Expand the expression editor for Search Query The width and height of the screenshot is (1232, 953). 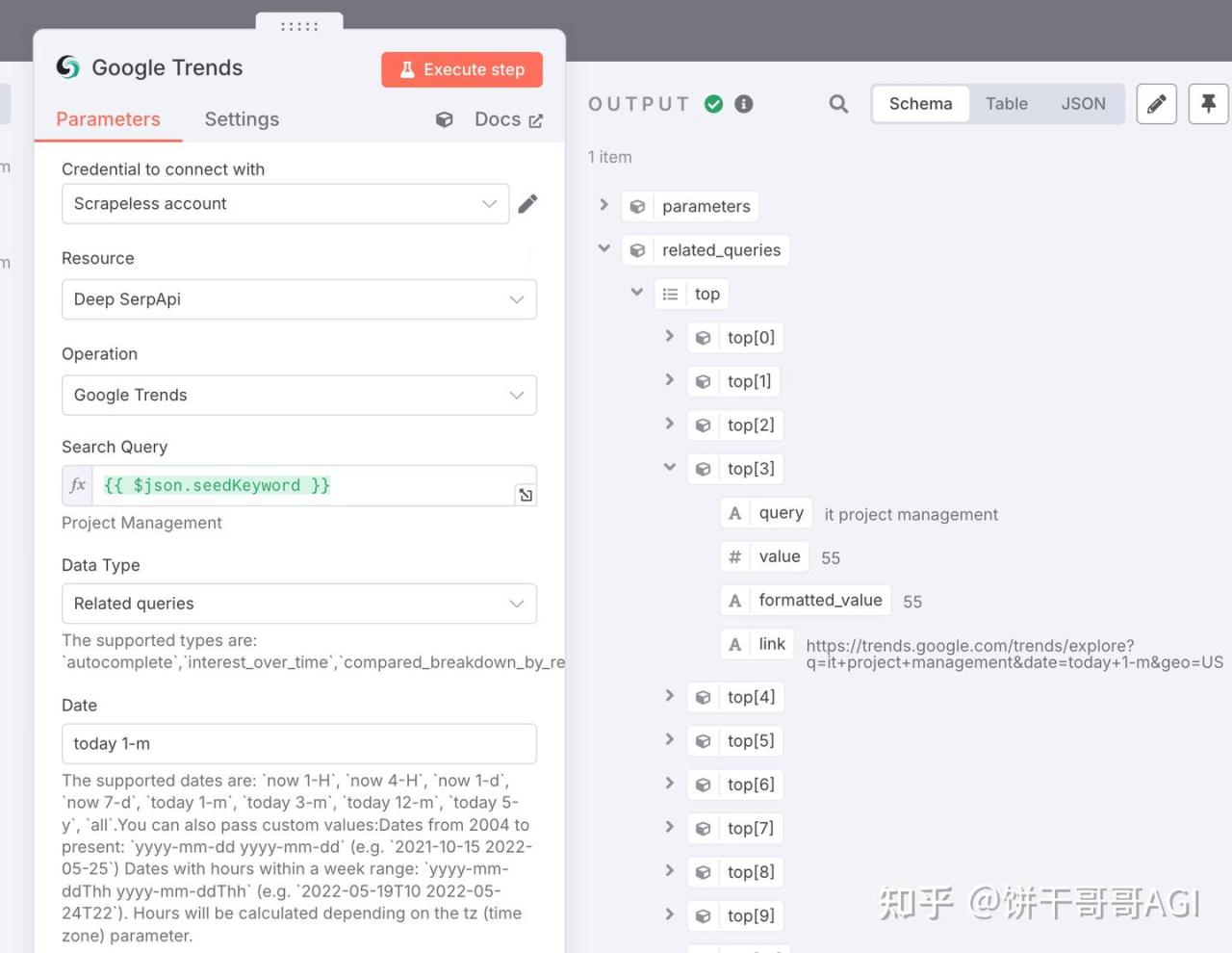[526, 495]
